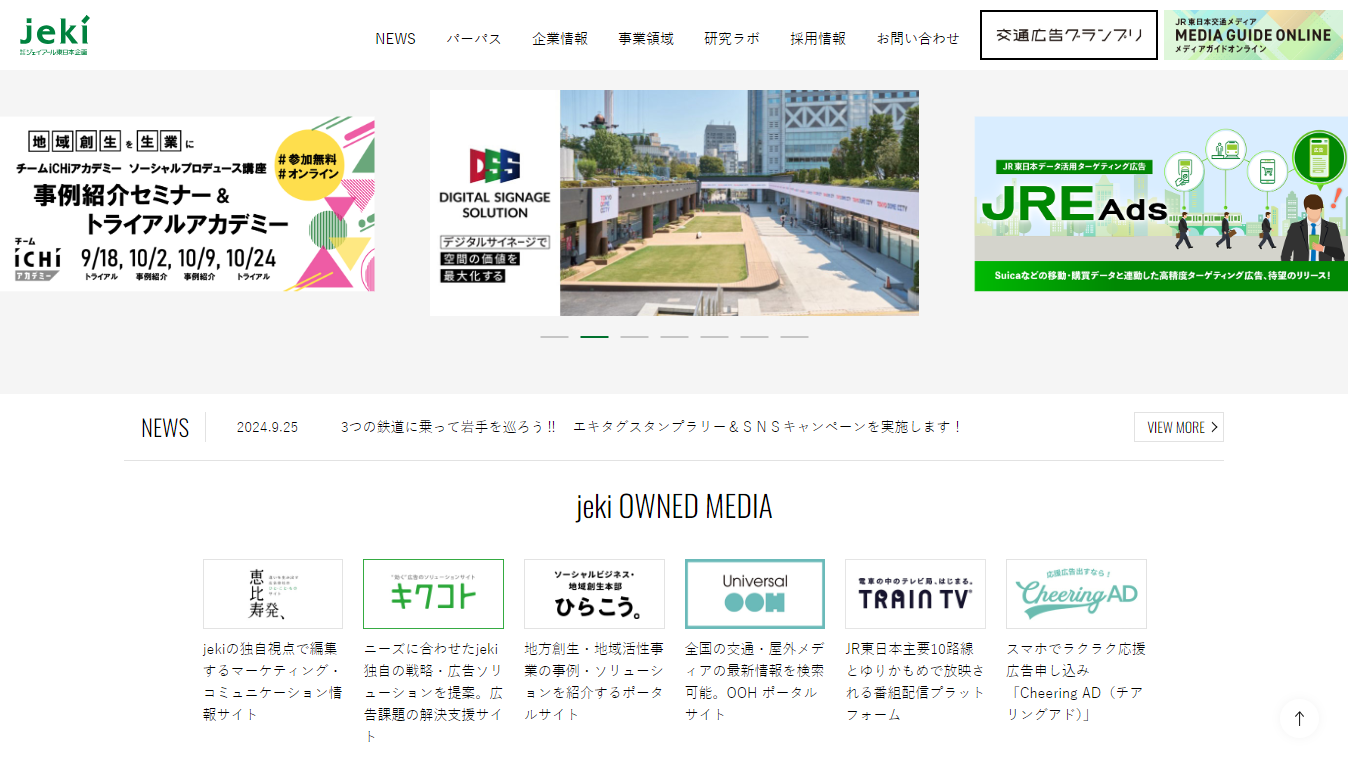Open the お問い合わせ menu item
The image size is (1348, 768).
click(x=918, y=38)
